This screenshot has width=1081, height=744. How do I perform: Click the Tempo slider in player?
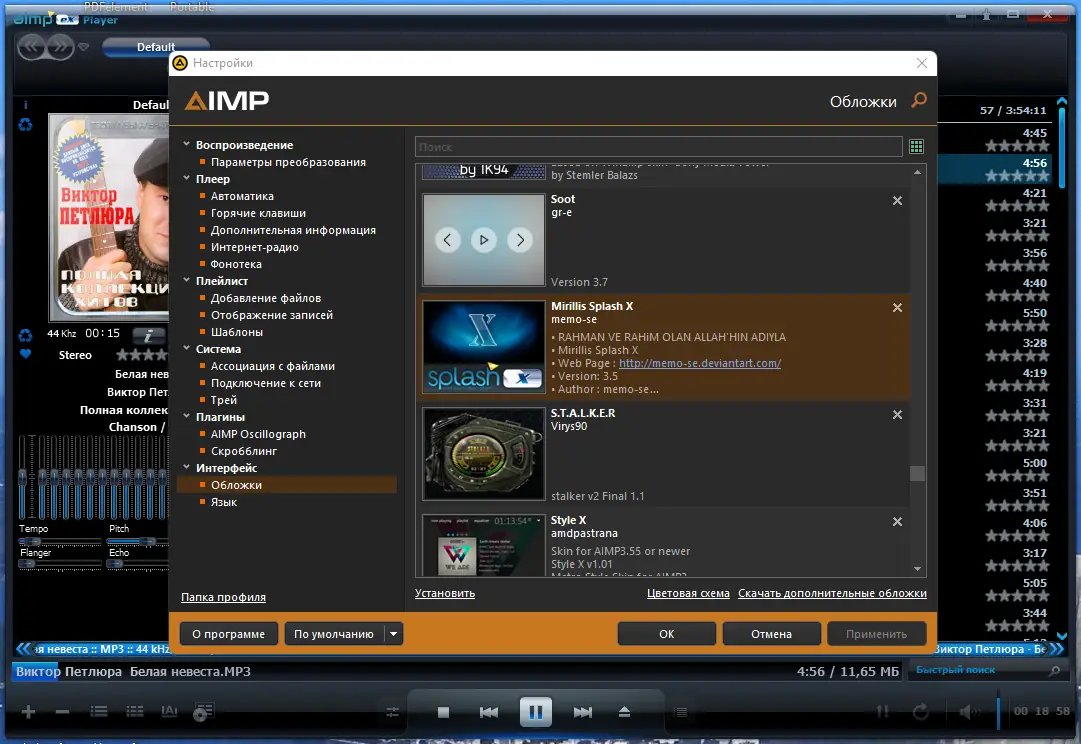[x=59, y=541]
